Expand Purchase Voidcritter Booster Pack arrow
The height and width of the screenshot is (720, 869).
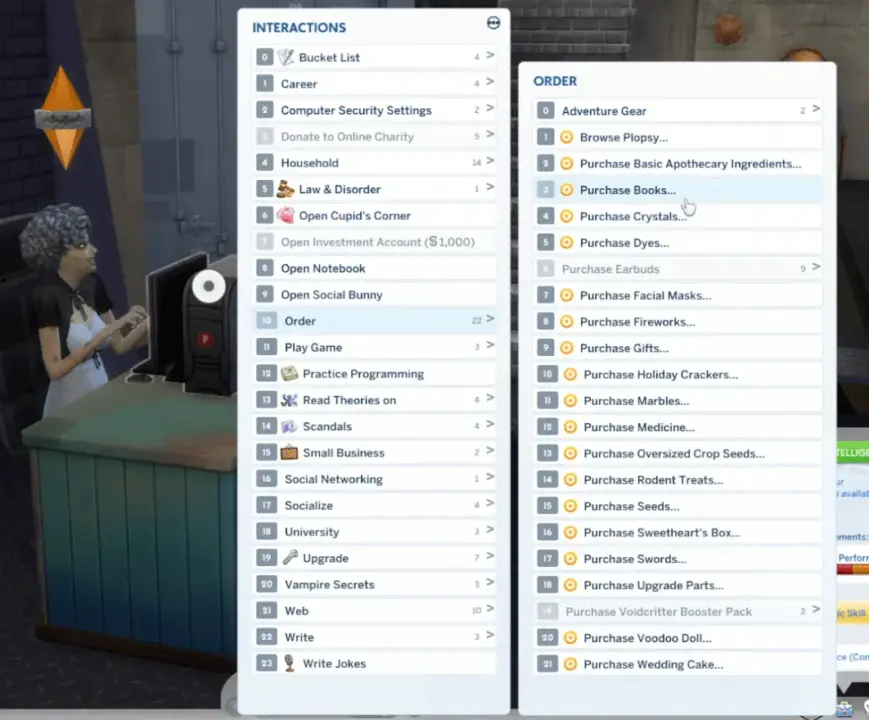pos(816,609)
